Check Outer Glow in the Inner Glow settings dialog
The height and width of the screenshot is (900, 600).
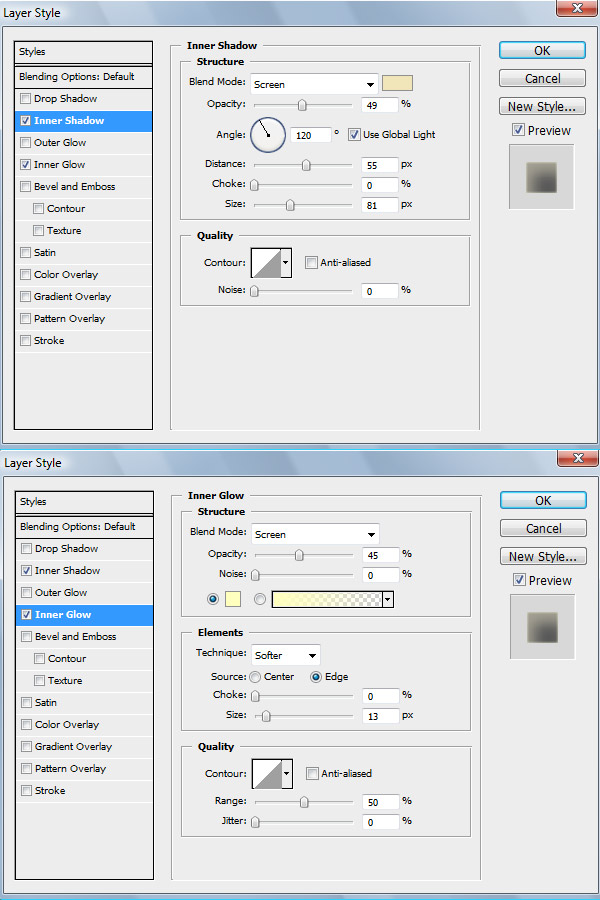[x=26, y=592]
